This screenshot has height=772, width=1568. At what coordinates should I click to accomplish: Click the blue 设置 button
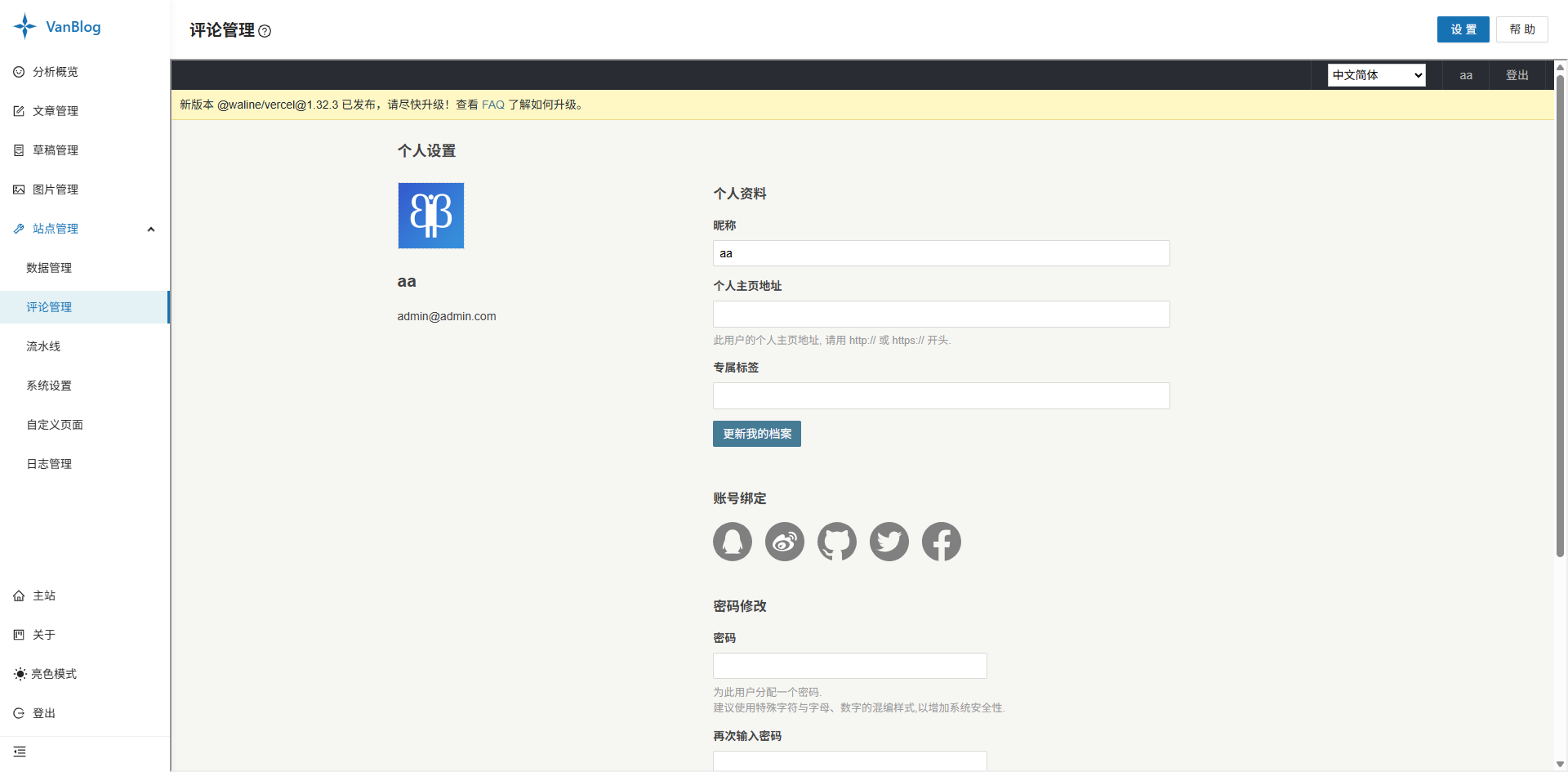point(1463,29)
